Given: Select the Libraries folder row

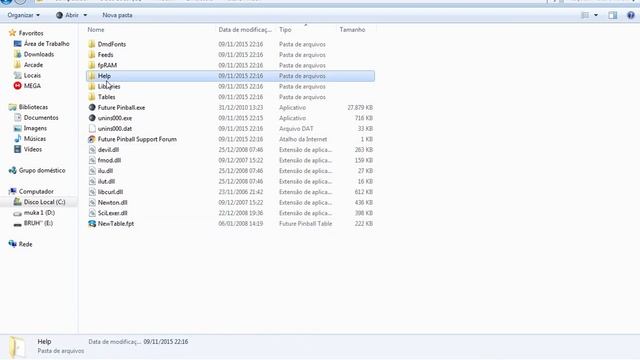Looking at the screenshot, I should (230, 87).
